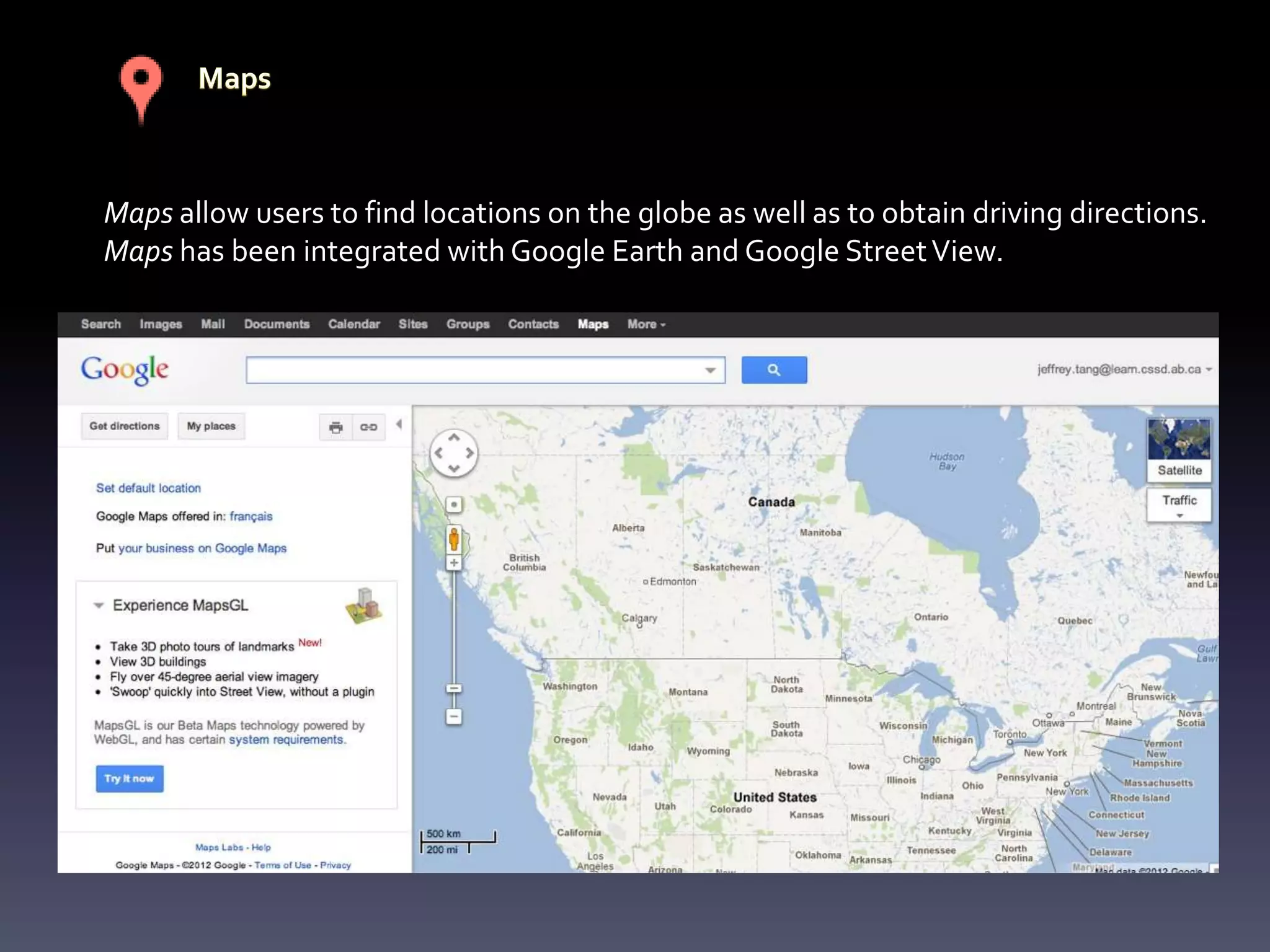
Task: Click the print icon in sidebar toolbar
Action: click(336, 427)
